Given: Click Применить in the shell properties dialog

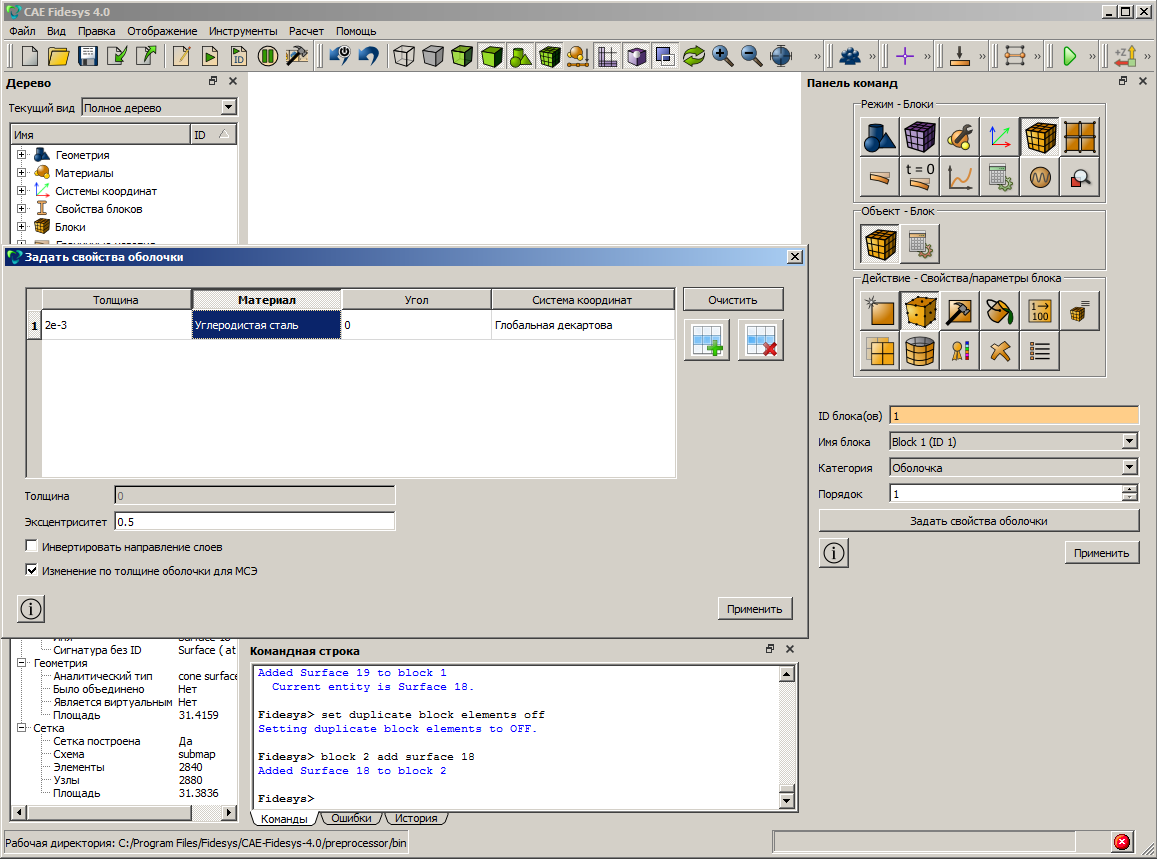Looking at the screenshot, I should pos(754,609).
